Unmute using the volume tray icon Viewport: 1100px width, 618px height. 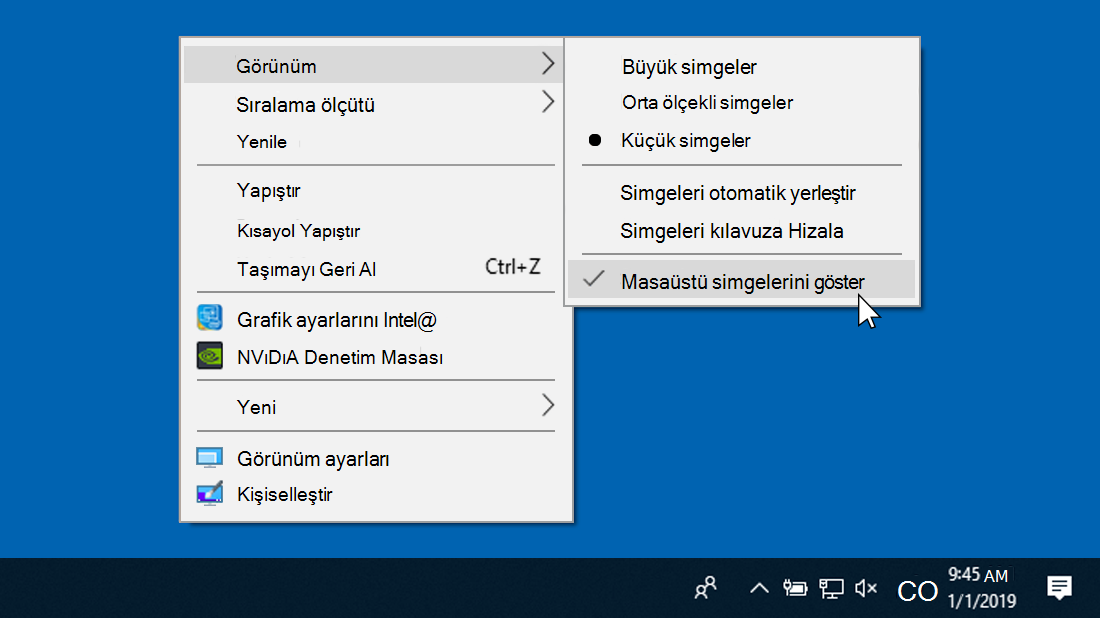[866, 588]
